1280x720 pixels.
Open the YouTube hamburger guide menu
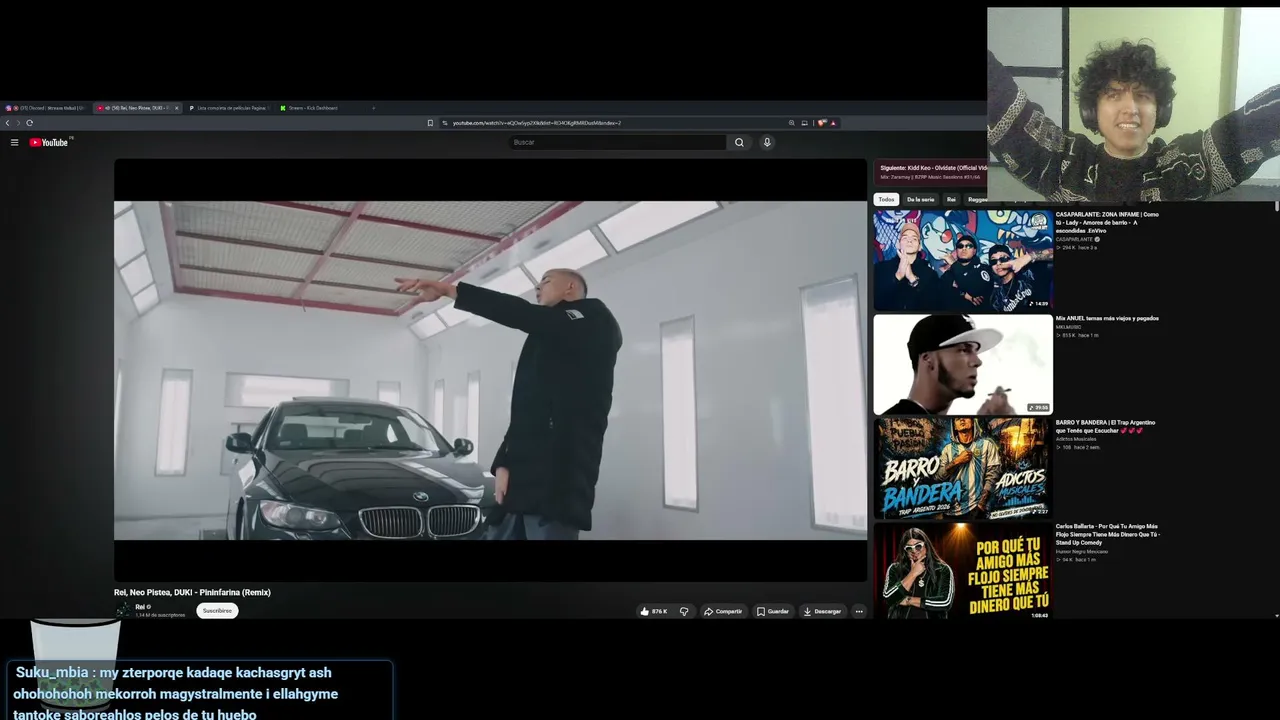[x=14, y=143]
